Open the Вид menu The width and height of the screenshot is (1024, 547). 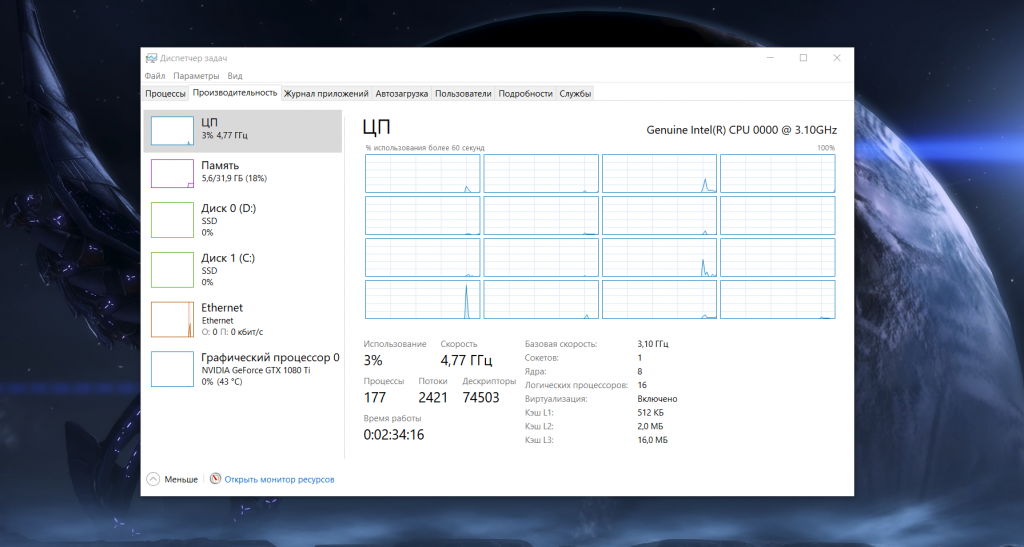pyautogui.click(x=235, y=76)
